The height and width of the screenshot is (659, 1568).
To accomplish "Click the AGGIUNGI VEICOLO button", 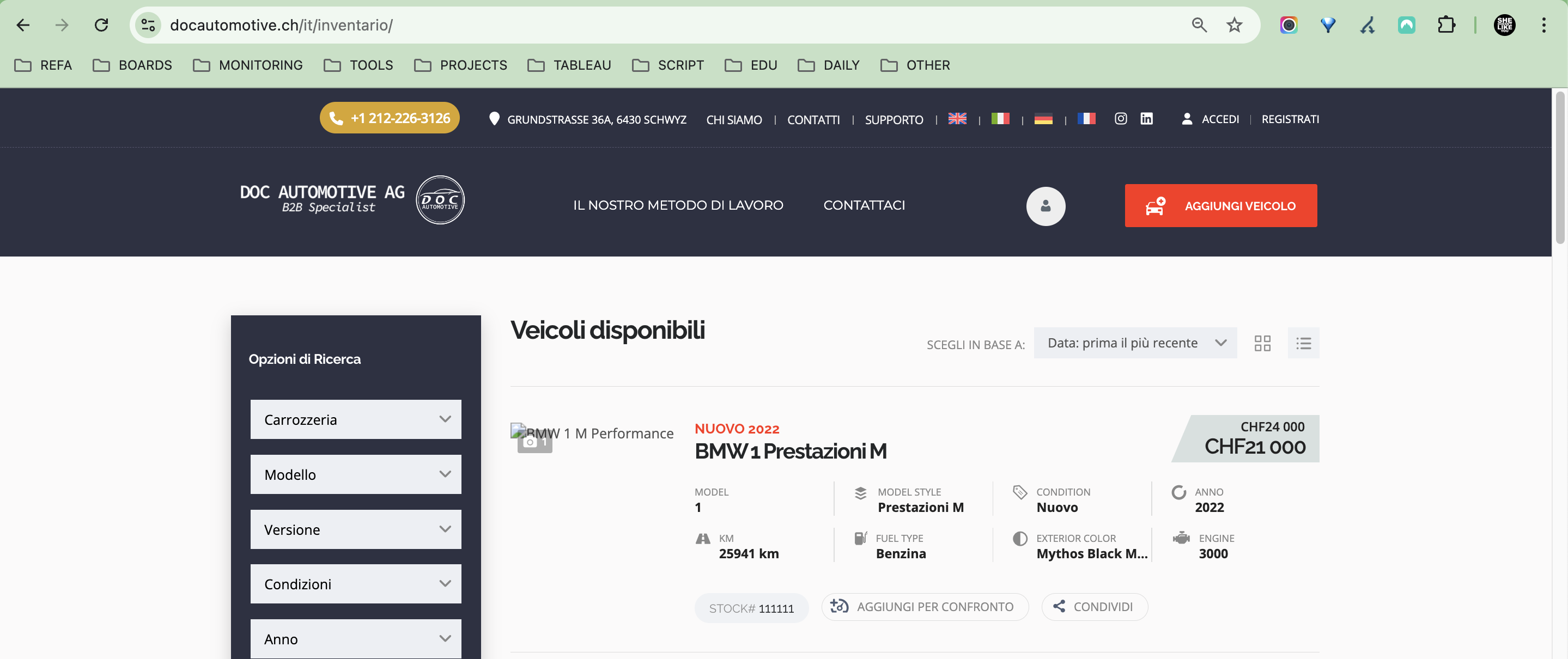I will coord(1220,206).
